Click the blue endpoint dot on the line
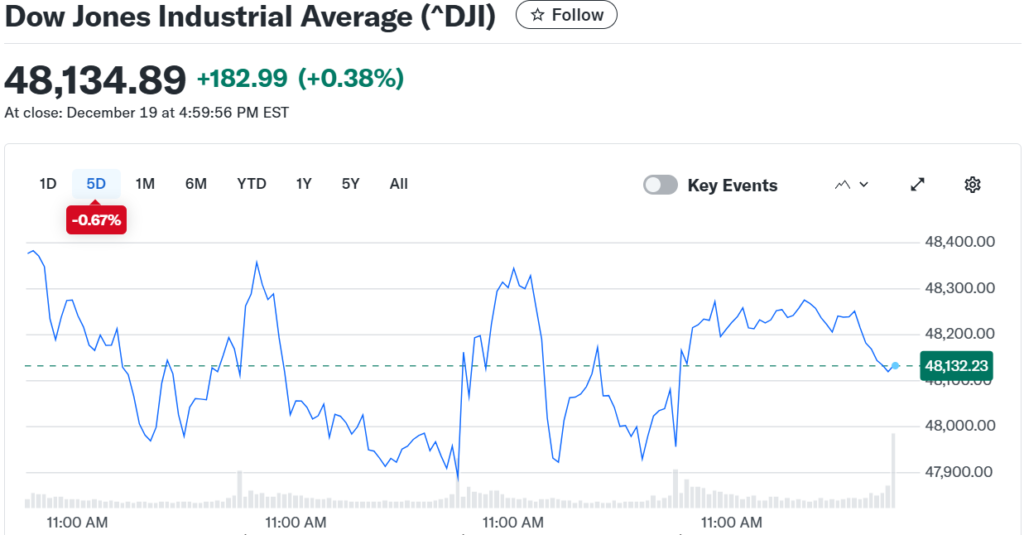The height and width of the screenshot is (535, 1024). [x=896, y=366]
